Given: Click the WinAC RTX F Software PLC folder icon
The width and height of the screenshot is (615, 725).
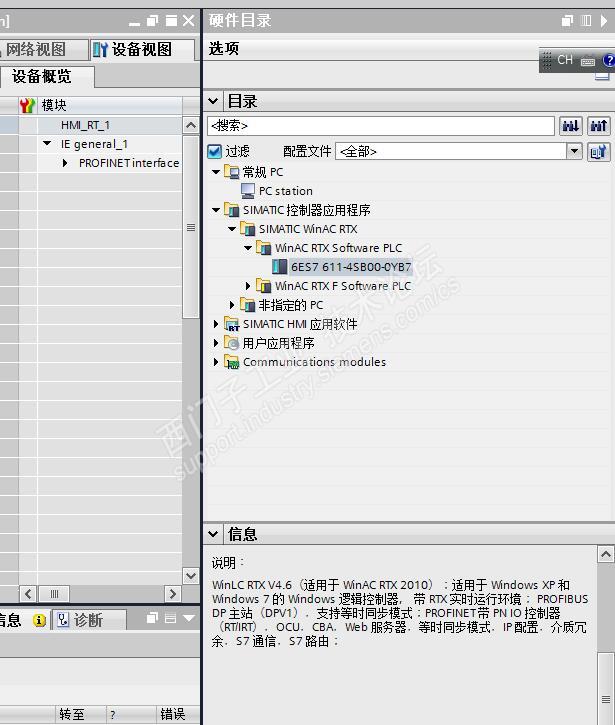Looking at the screenshot, I should [x=264, y=286].
